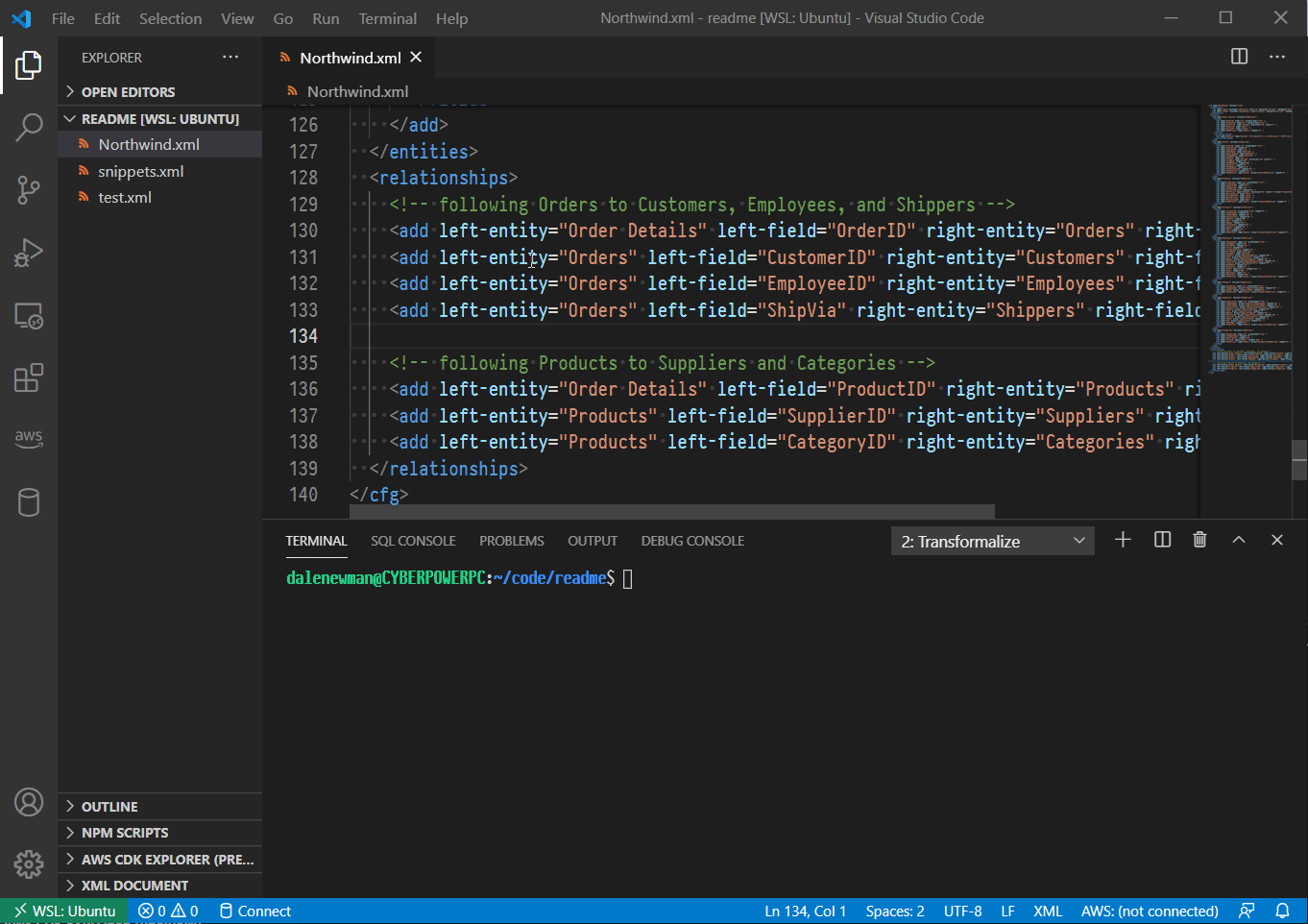
Task: Open the Run and Debug view
Action: click(x=29, y=253)
